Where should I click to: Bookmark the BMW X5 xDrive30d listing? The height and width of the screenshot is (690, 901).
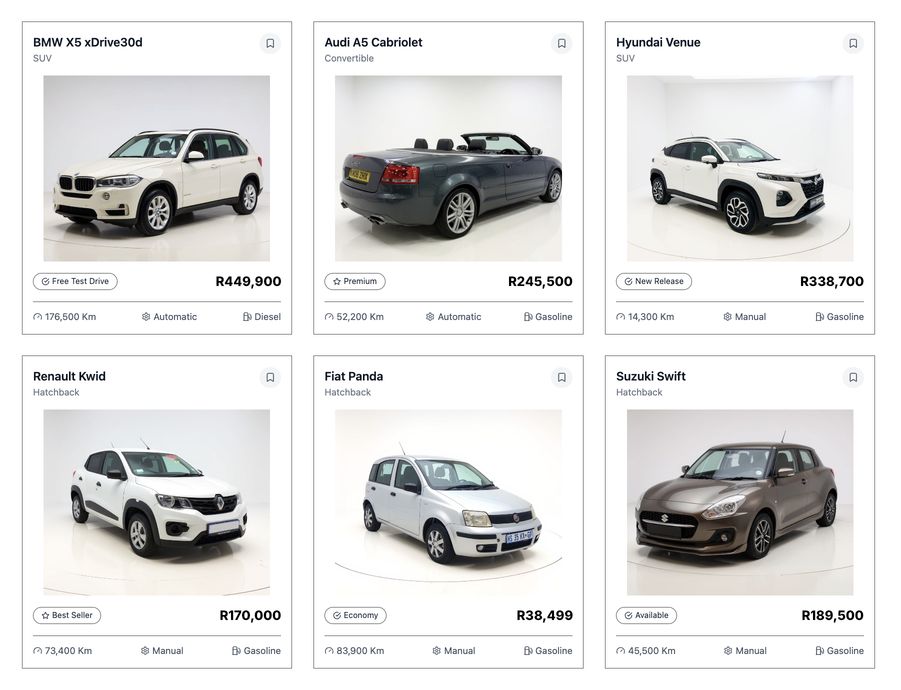[x=270, y=43]
